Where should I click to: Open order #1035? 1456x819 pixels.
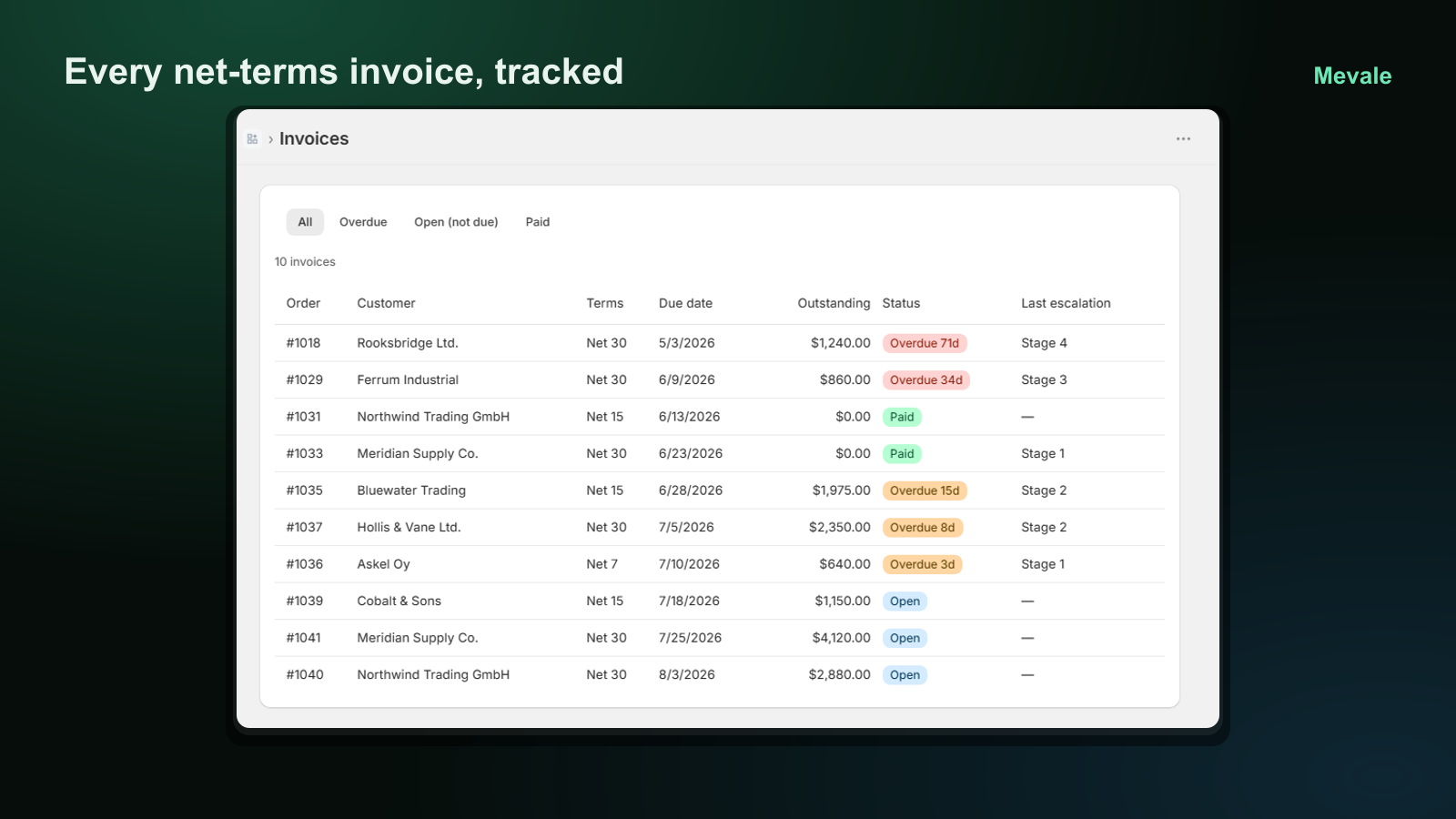click(x=305, y=490)
